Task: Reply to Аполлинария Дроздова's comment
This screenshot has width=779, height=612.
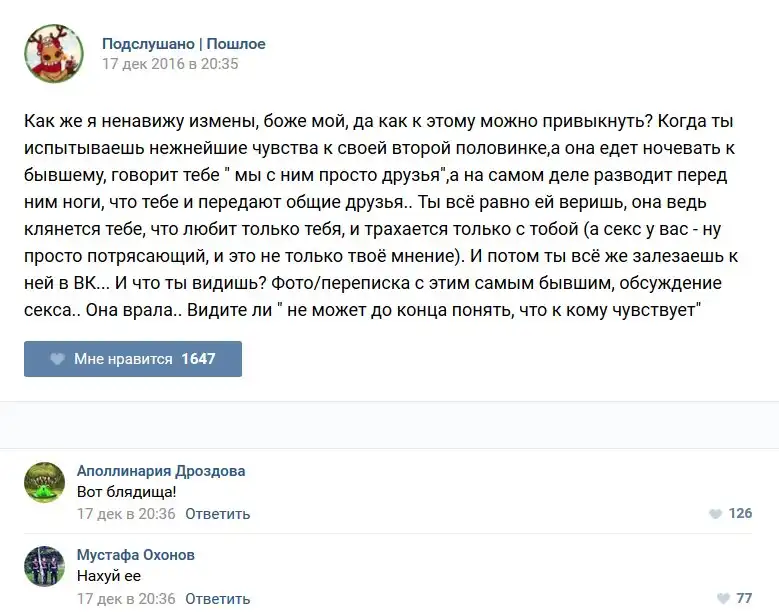Action: [x=217, y=514]
